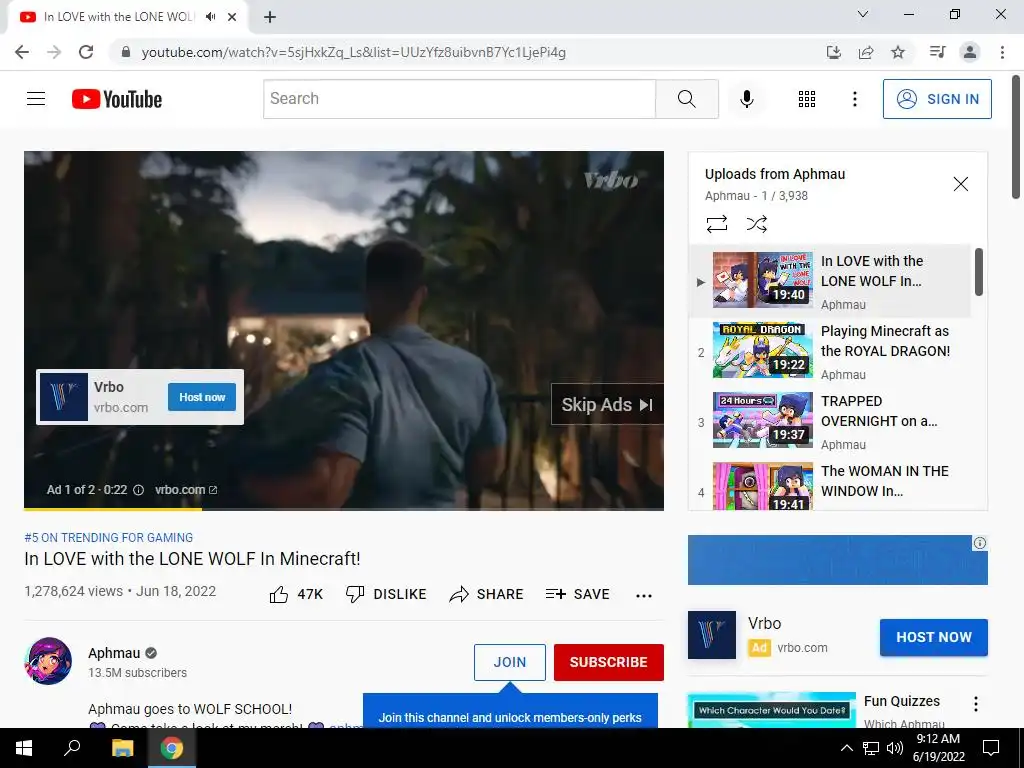
Task: Click the install app icon in address bar
Action: [x=833, y=52]
